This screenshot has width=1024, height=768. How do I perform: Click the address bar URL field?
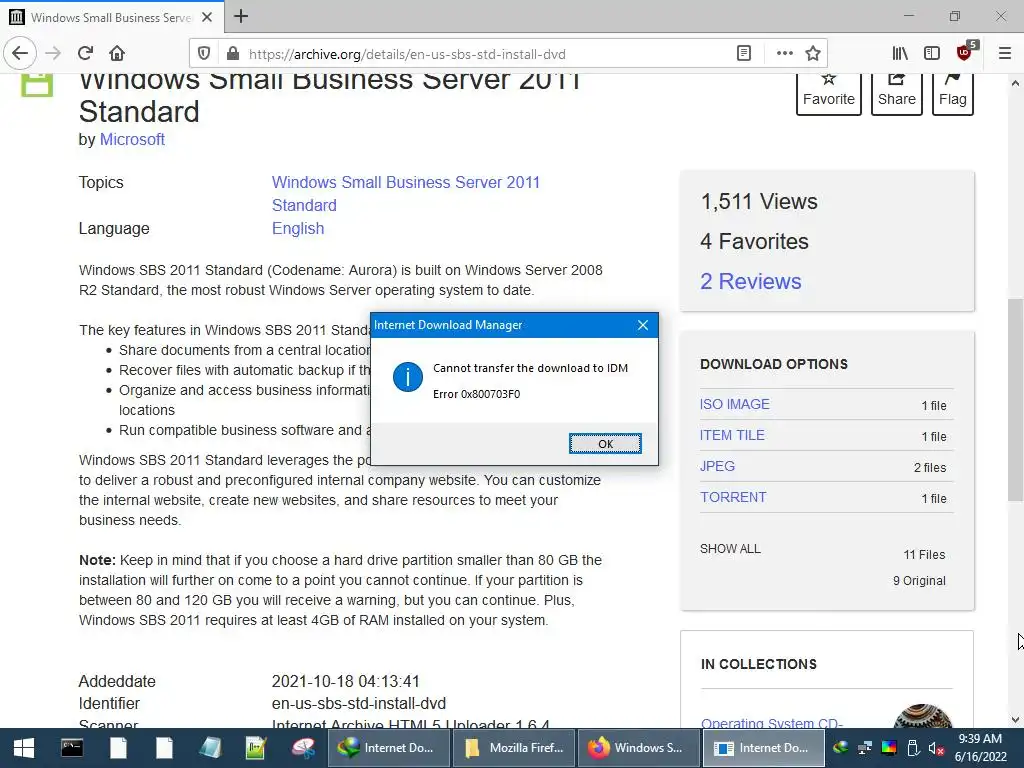[483, 54]
